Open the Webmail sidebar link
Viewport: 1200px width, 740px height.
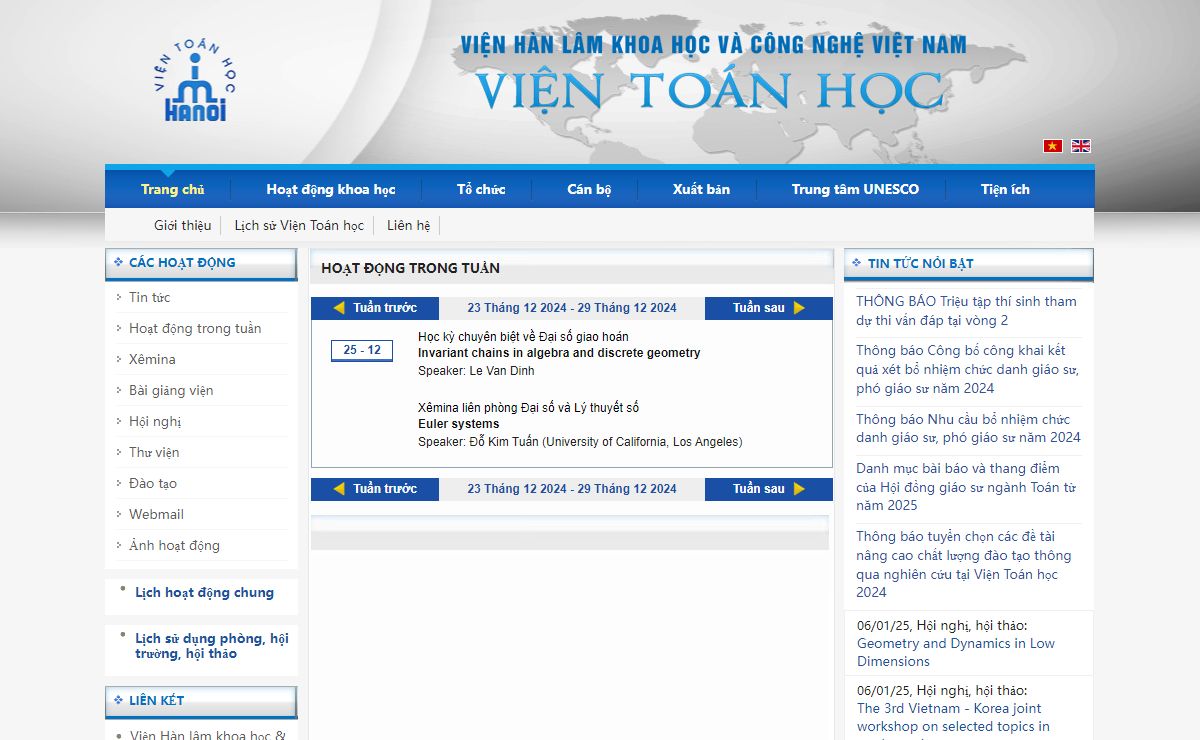point(156,514)
